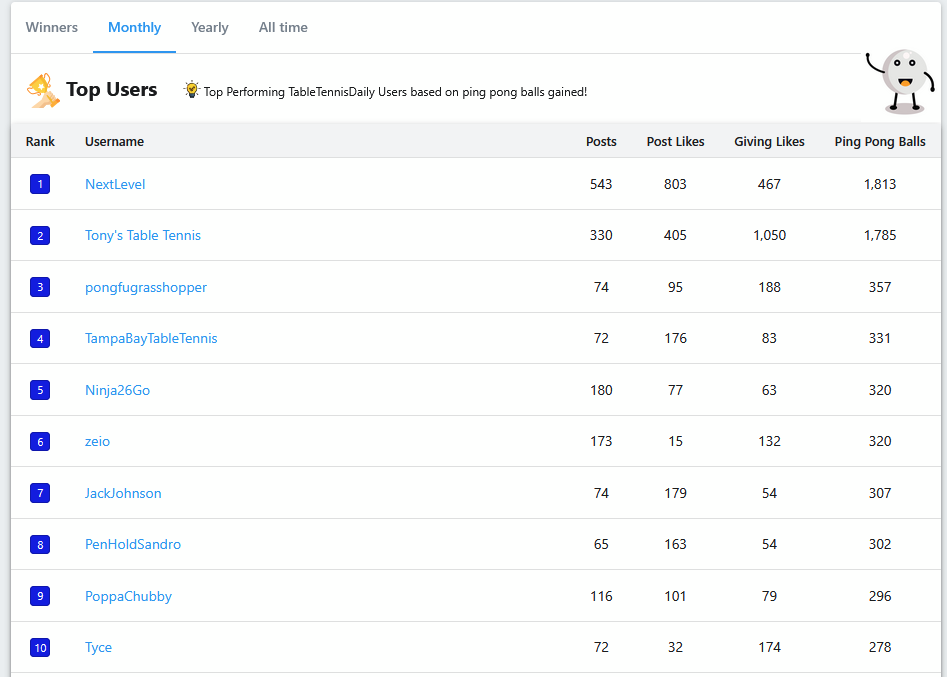Viewport: 947px width, 677px height.
Task: Click rank badge number 2
Action: tap(40, 236)
